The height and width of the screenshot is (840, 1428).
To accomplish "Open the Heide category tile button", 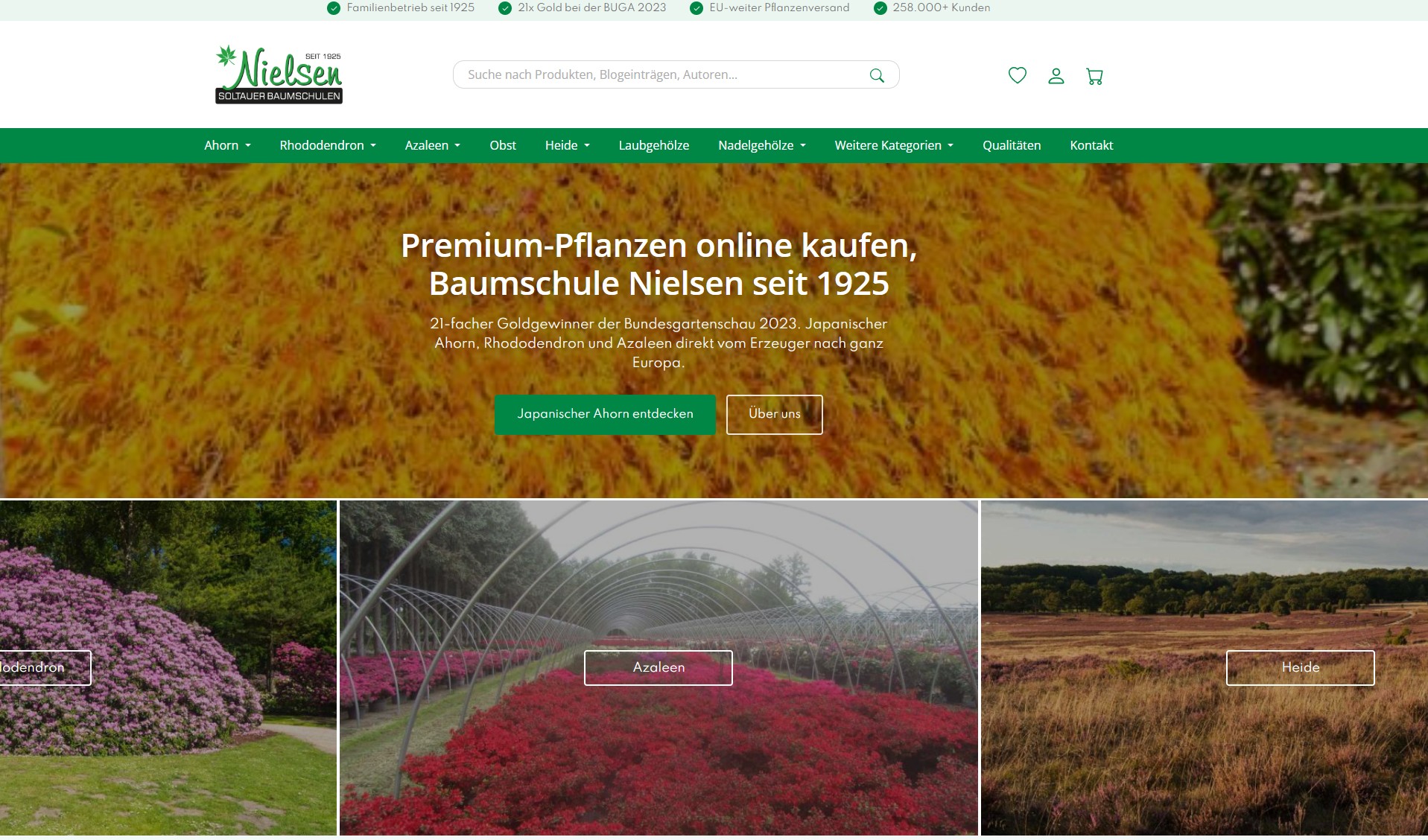I will 1300,667.
